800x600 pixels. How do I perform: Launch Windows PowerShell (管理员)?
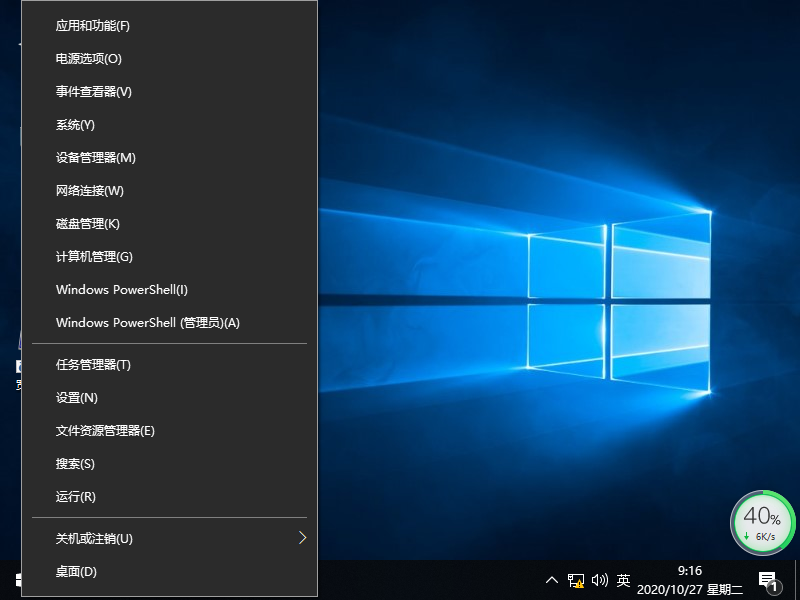pyautogui.click(x=148, y=323)
